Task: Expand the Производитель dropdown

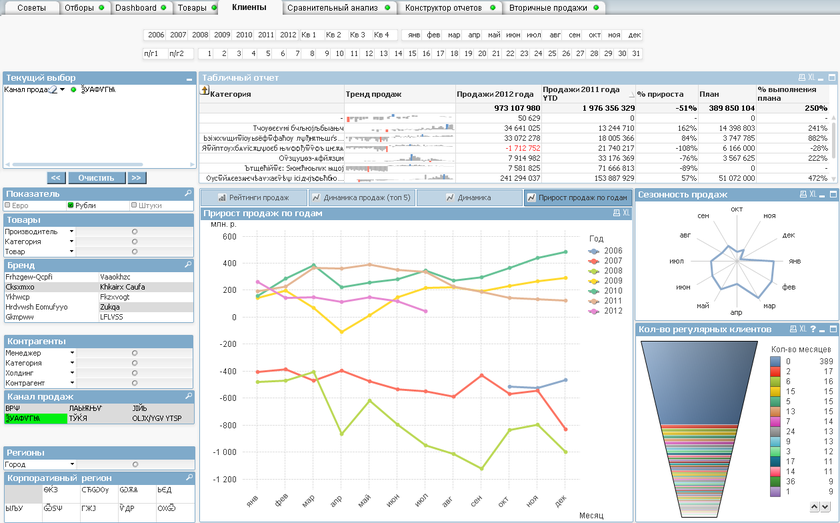Action: tap(73, 231)
